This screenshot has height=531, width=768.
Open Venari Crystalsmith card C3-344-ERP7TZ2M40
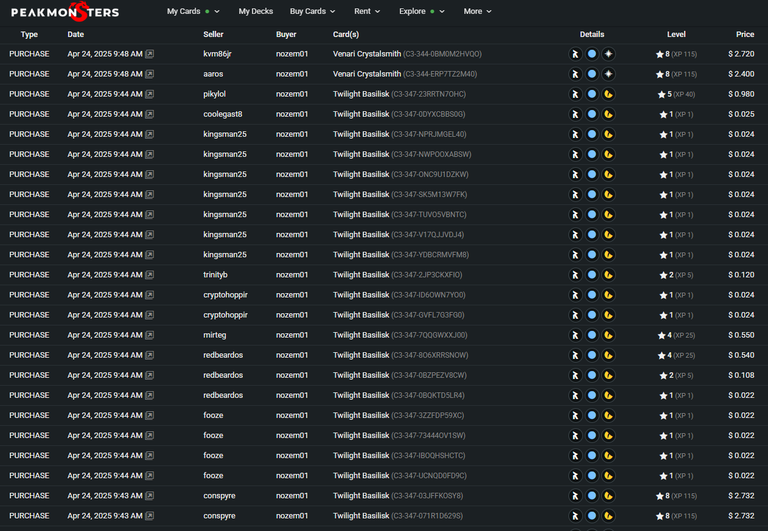405,74
